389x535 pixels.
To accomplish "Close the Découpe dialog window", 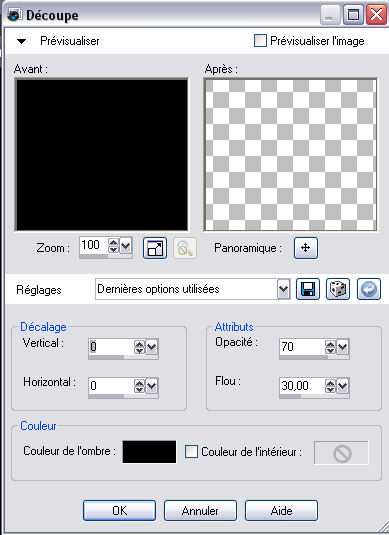I will tap(376, 15).
